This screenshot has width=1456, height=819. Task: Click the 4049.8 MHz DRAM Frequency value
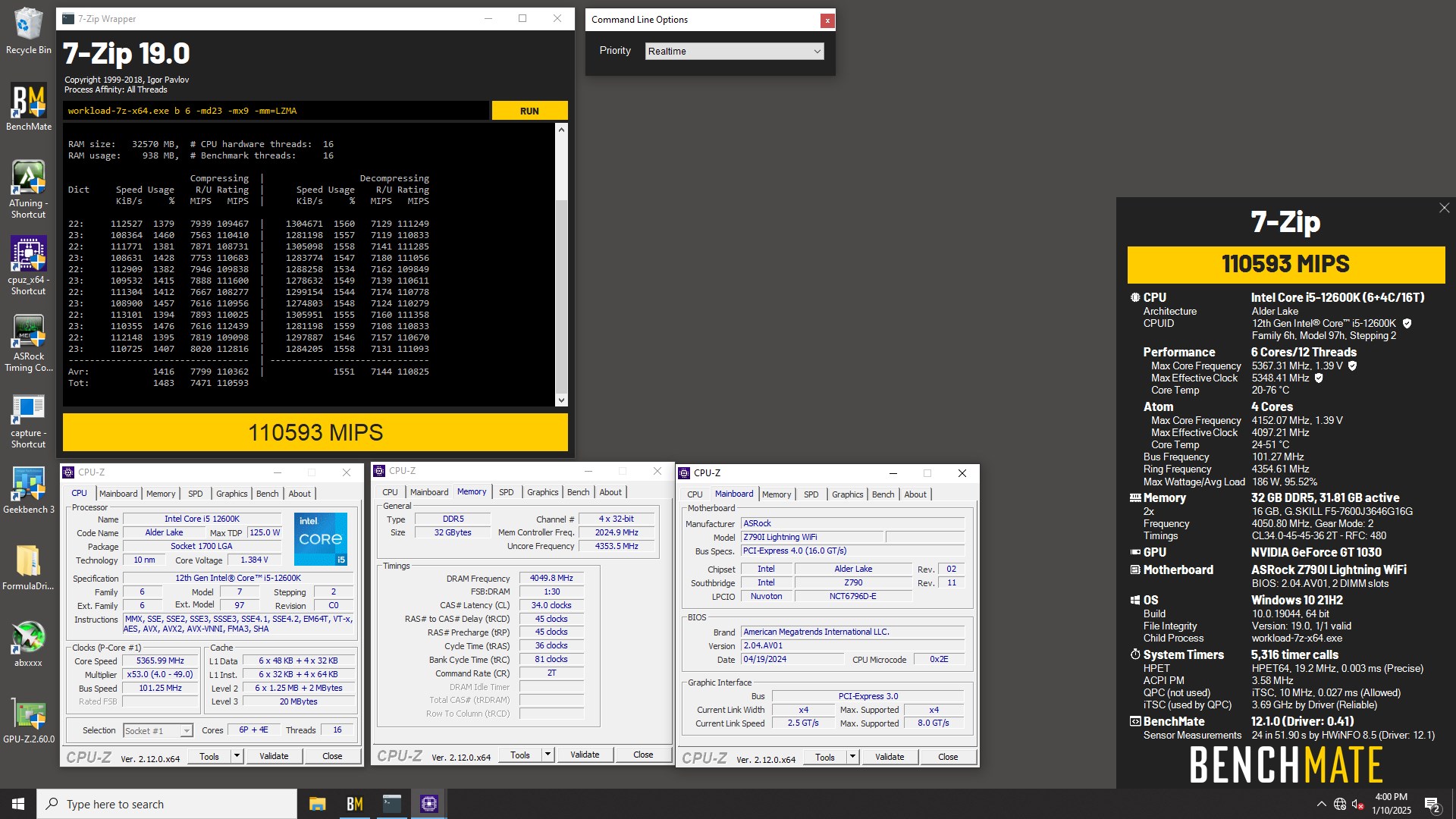(551, 578)
